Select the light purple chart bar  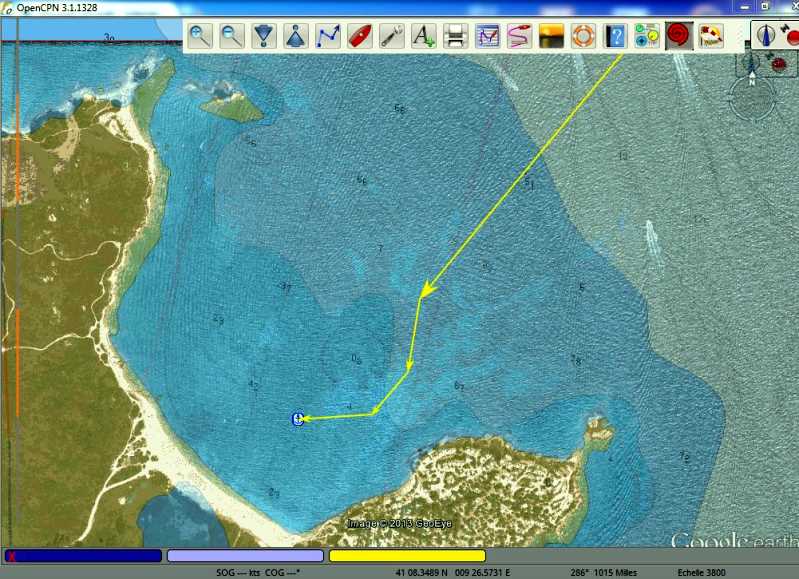click(245, 555)
